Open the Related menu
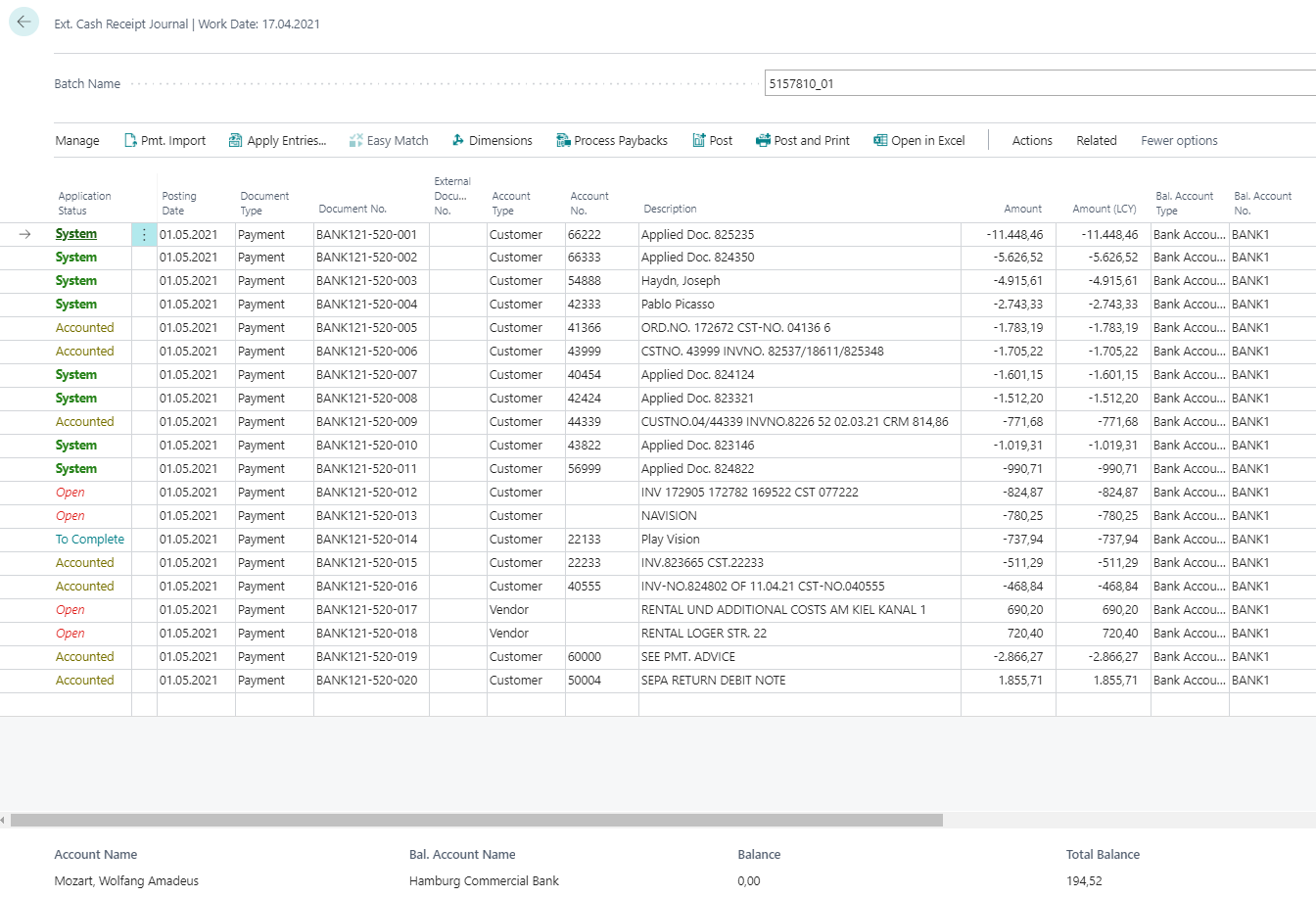1316x897 pixels. (1096, 140)
